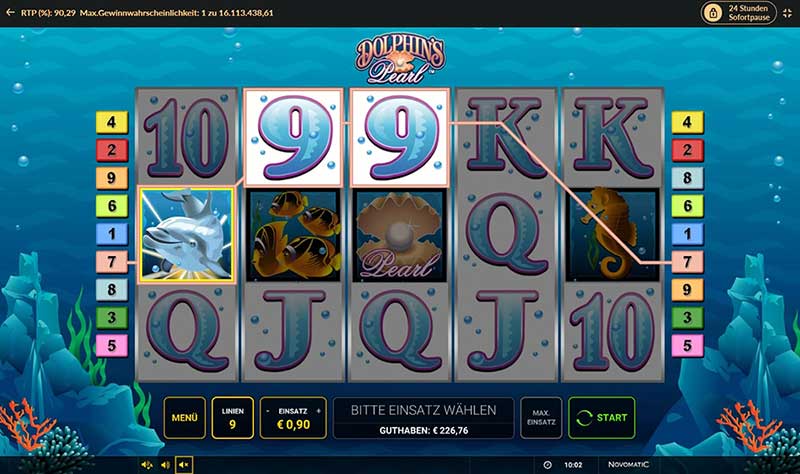
Task: Click the Pearl oyster symbol
Action: 399,235
